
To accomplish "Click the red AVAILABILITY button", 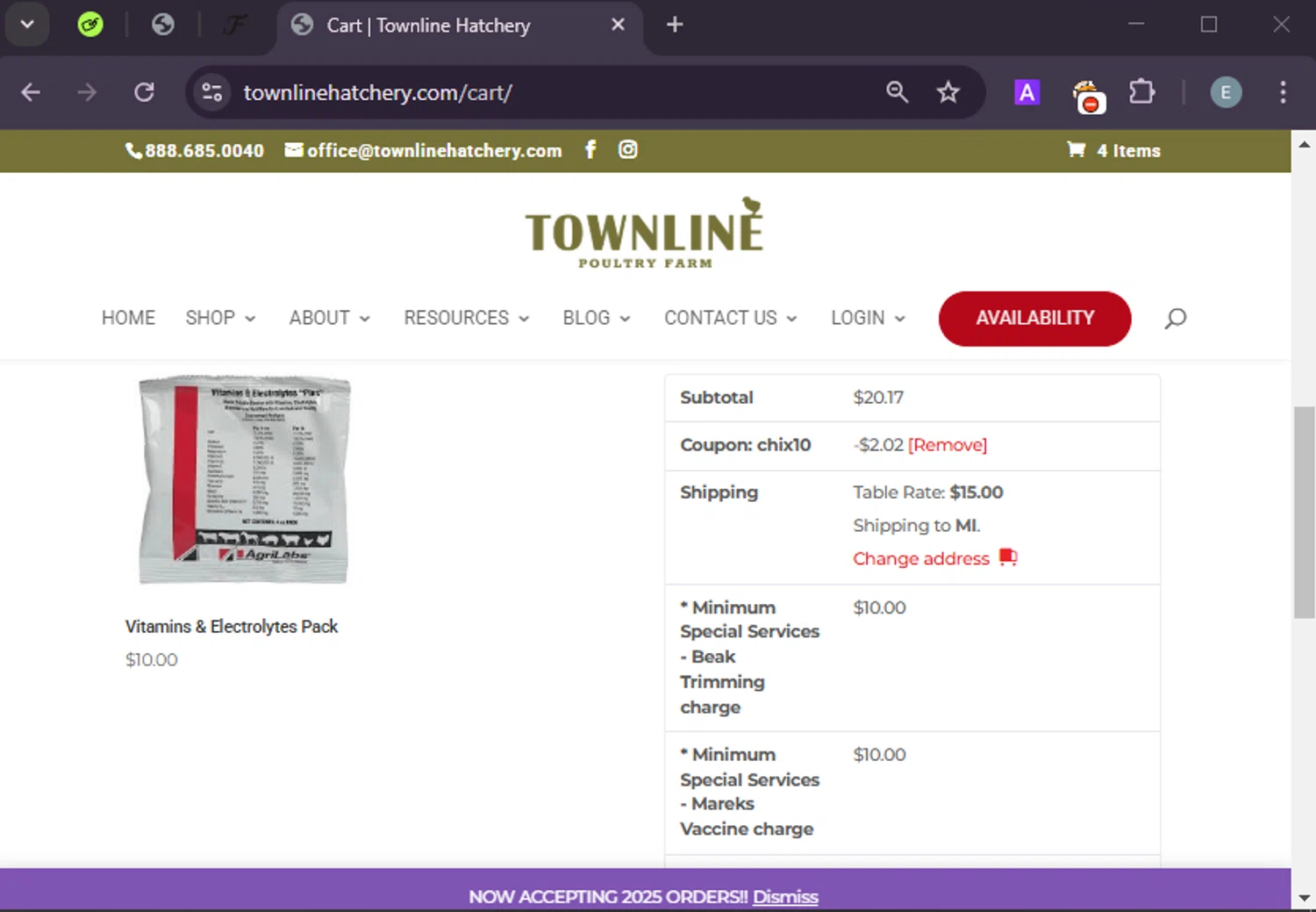I will [1035, 319].
